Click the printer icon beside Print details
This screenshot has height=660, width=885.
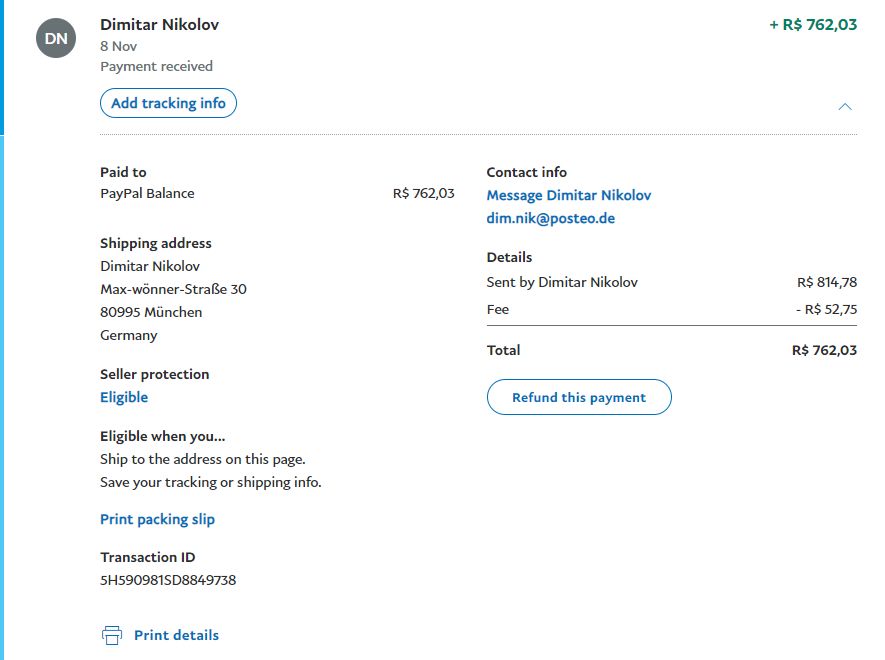click(112, 635)
